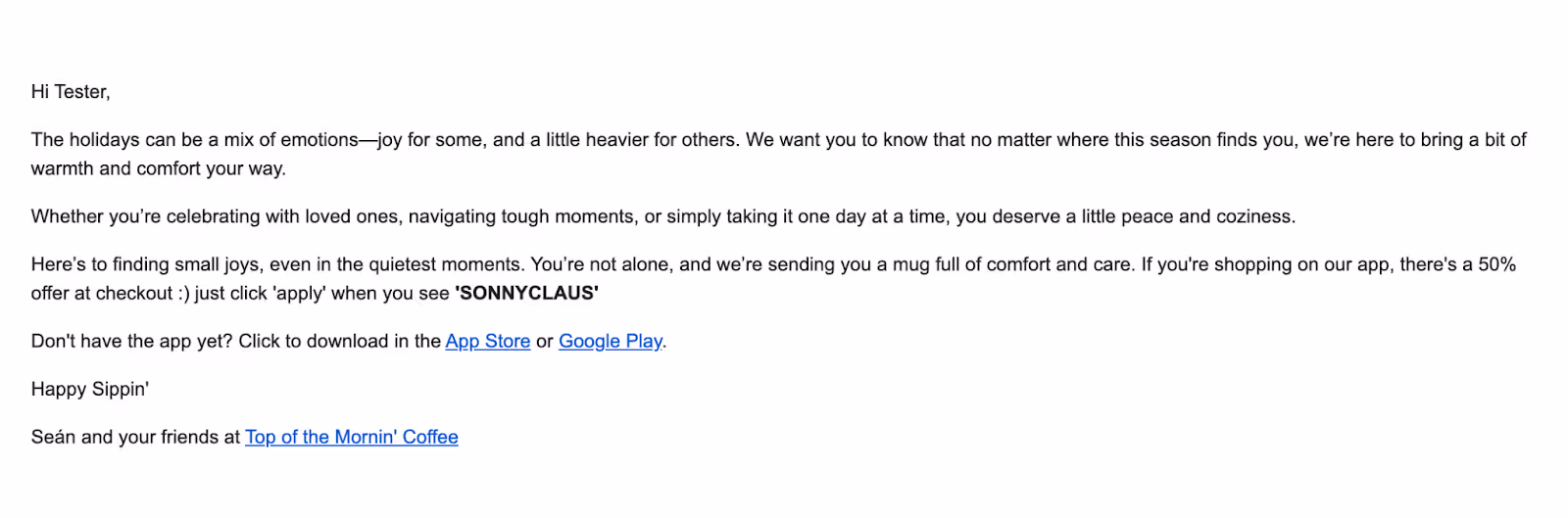Open the App Store download link
Image resolution: width=1568 pixels, height=518 pixels.
487,341
